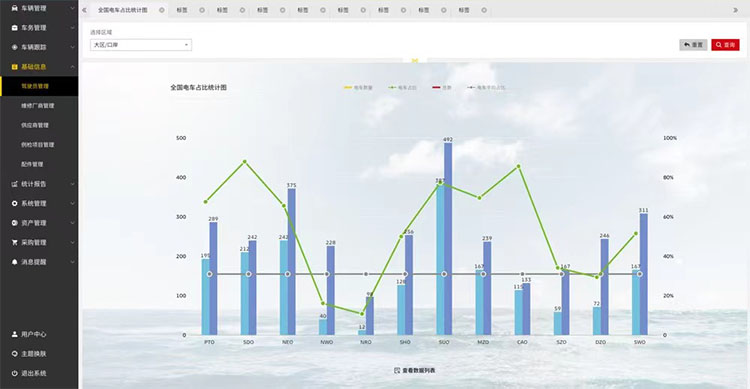750x389 pixels.
Task: Expand the 资产管理 menu chevron
Action: [x=72, y=223]
